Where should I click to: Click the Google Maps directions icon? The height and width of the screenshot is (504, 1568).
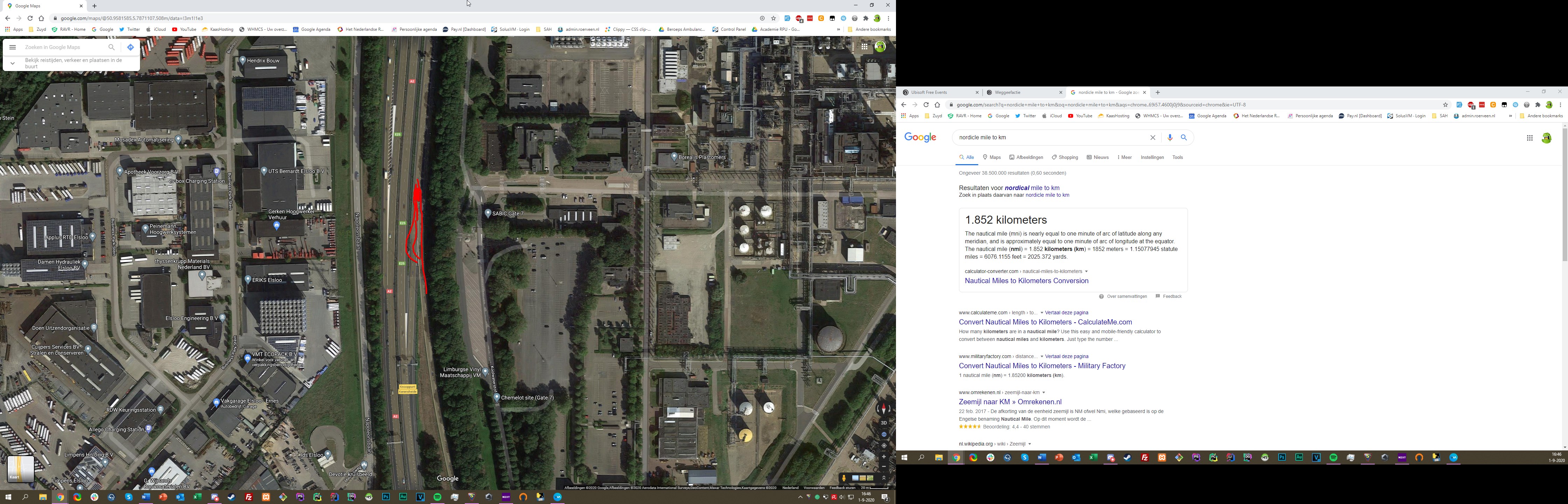click(x=130, y=47)
